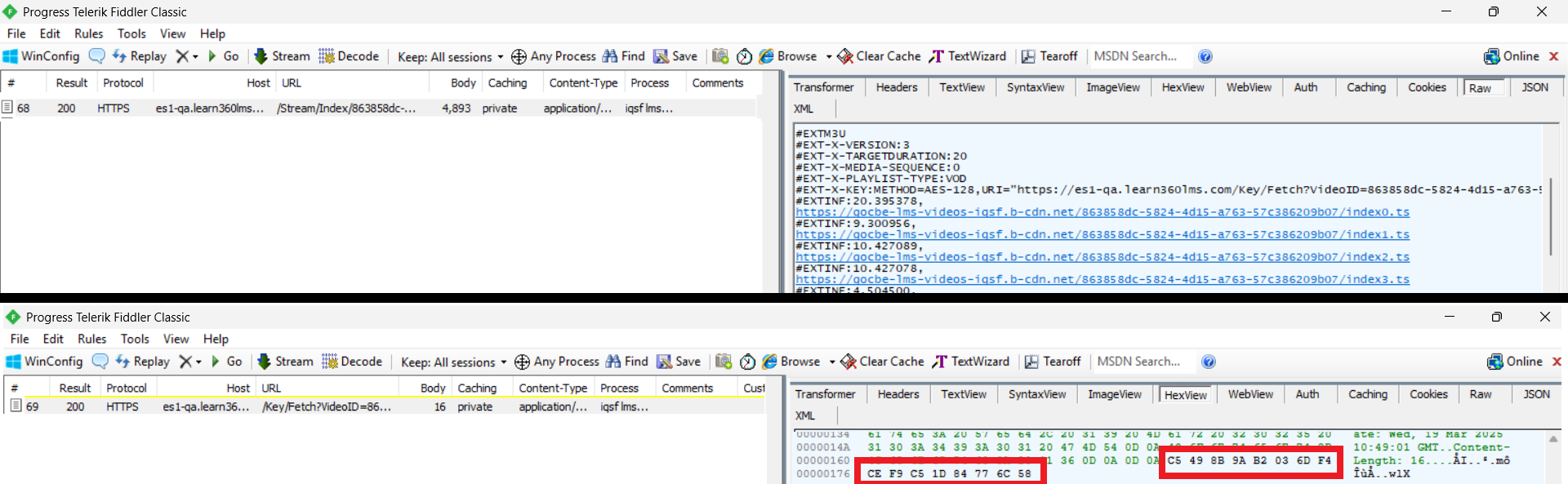Open the Help menu in the bottom window
This screenshot has width=1568, height=484.
pos(216,339)
